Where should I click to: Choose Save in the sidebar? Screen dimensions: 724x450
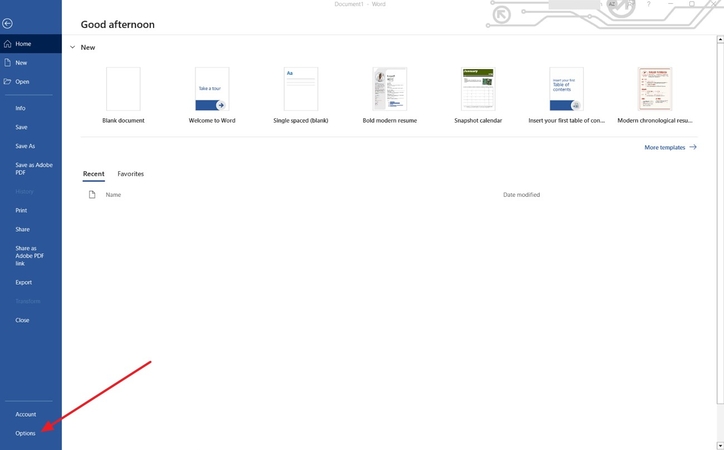(x=21, y=127)
